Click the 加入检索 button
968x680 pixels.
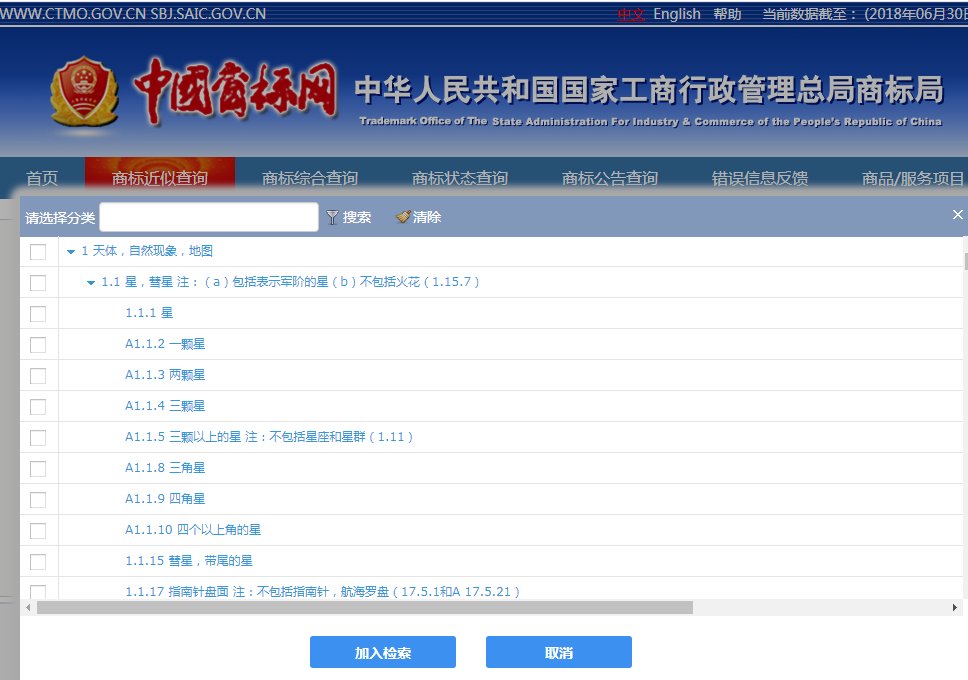[382, 651]
